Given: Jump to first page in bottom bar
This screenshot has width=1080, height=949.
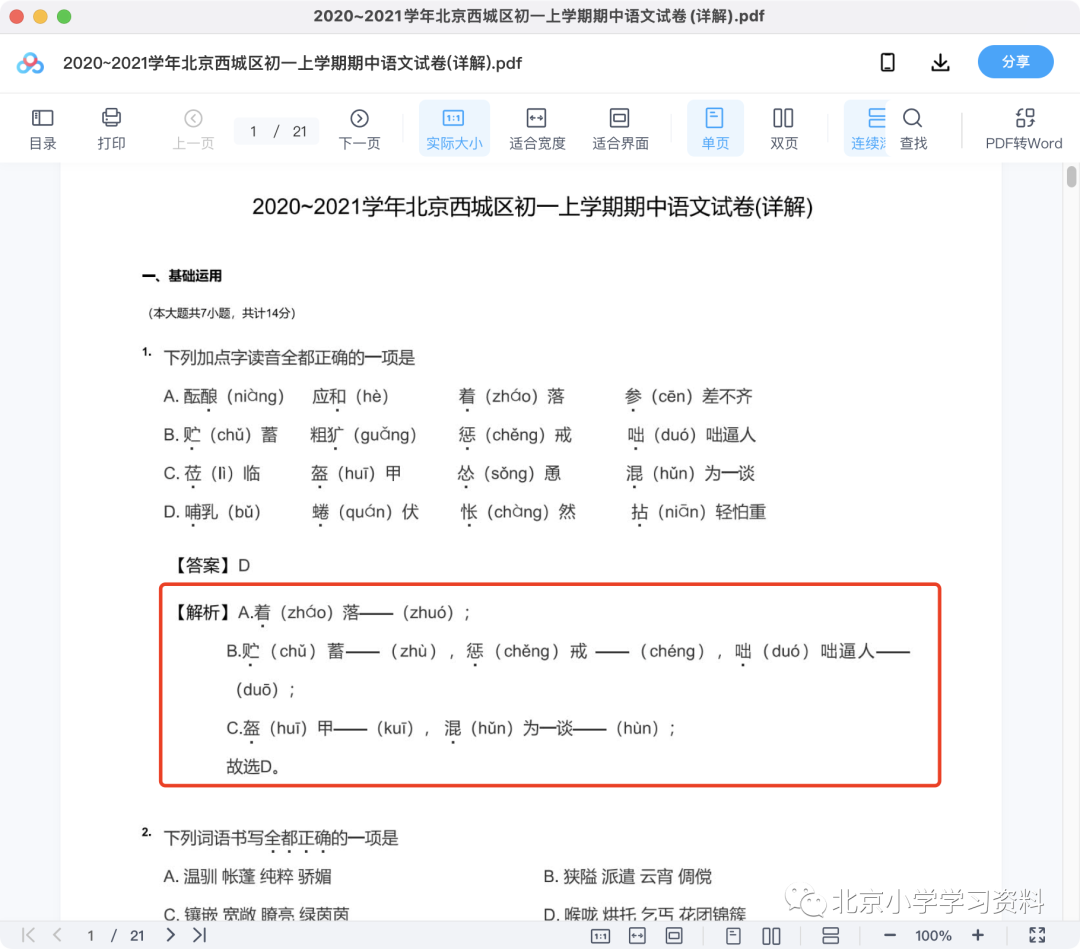Looking at the screenshot, I should coord(28,935).
